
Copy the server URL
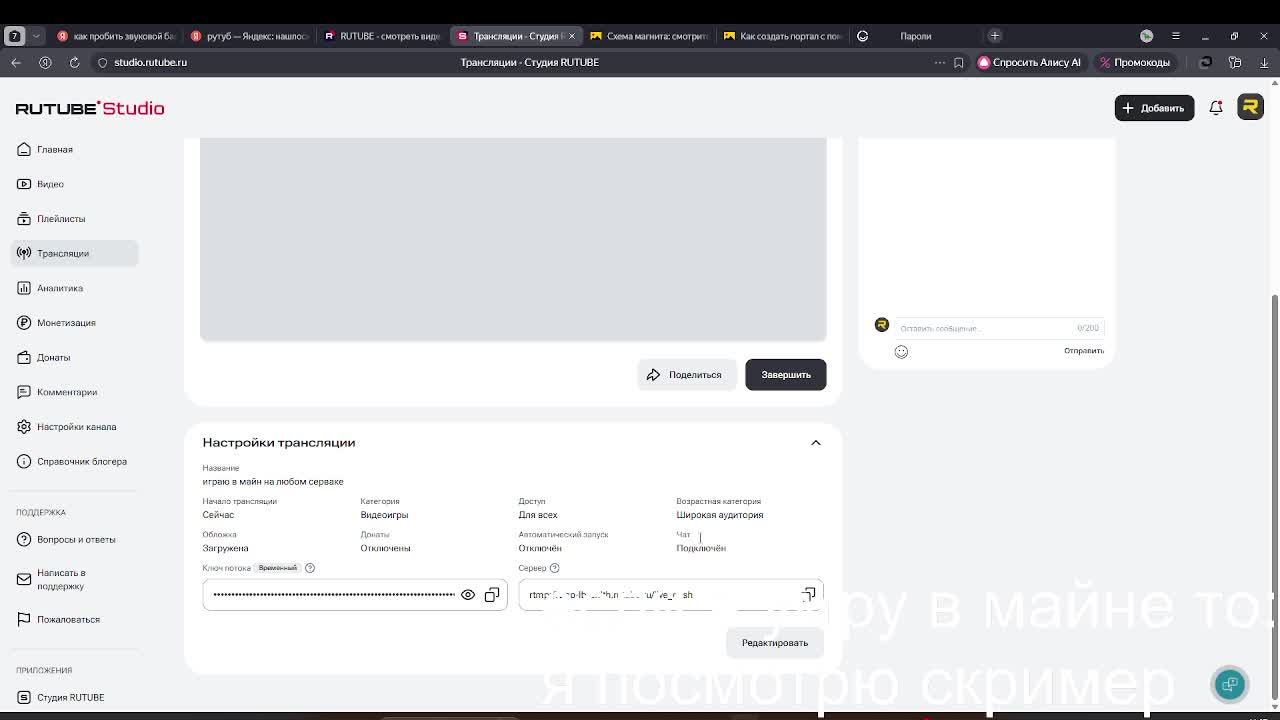coord(808,595)
